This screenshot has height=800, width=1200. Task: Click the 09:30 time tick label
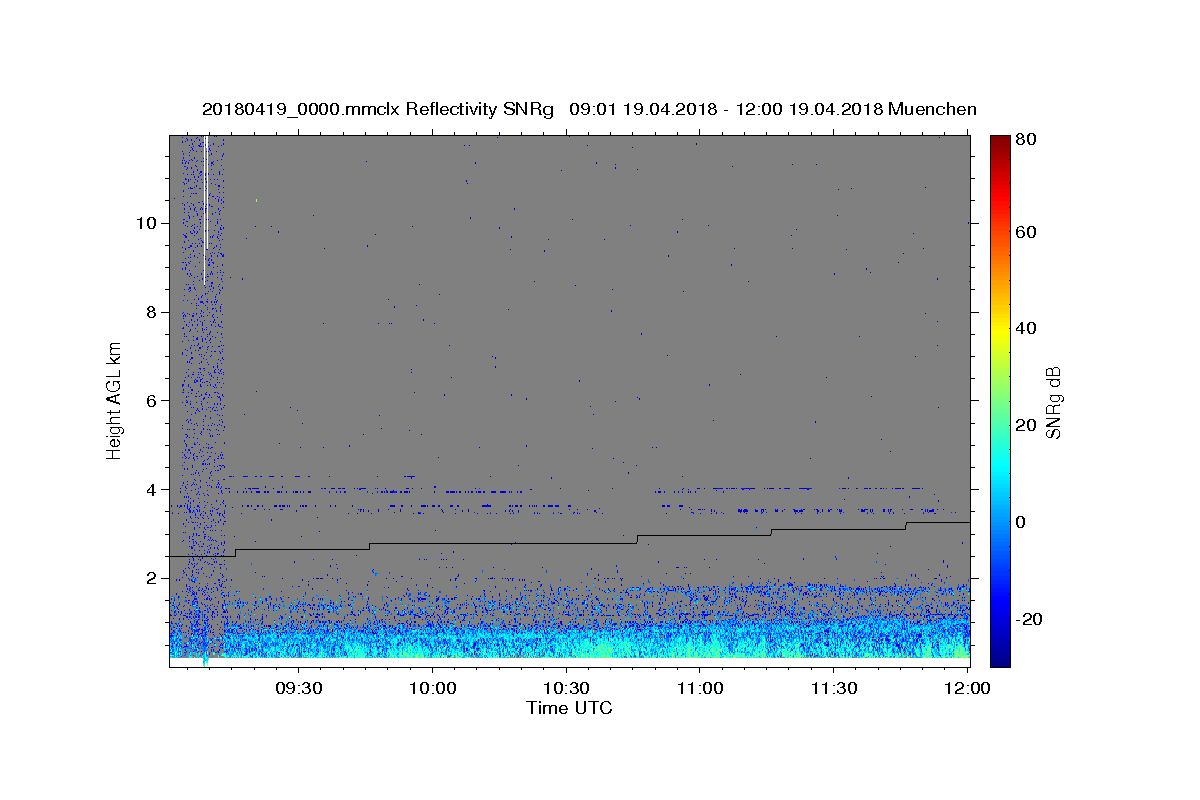point(298,688)
